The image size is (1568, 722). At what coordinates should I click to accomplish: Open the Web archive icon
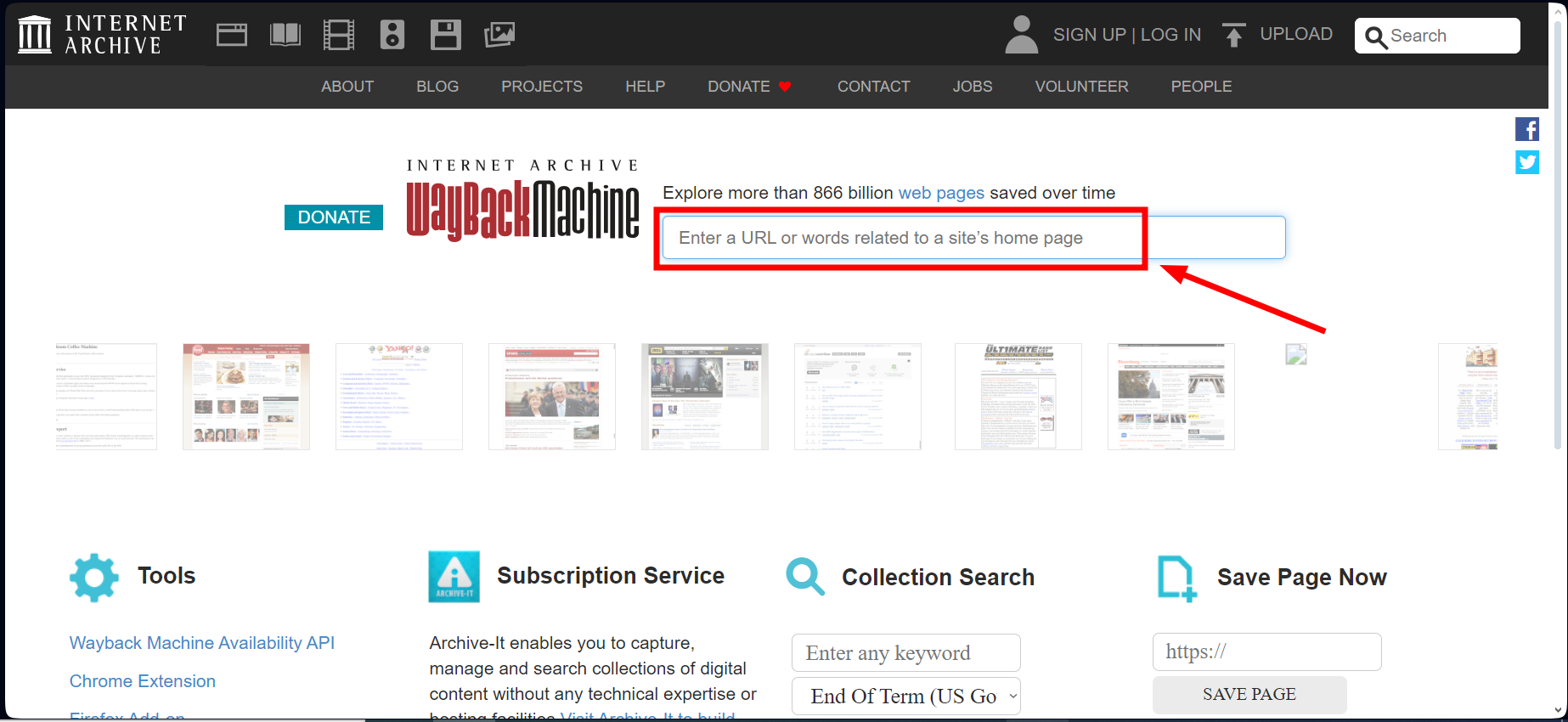231,35
